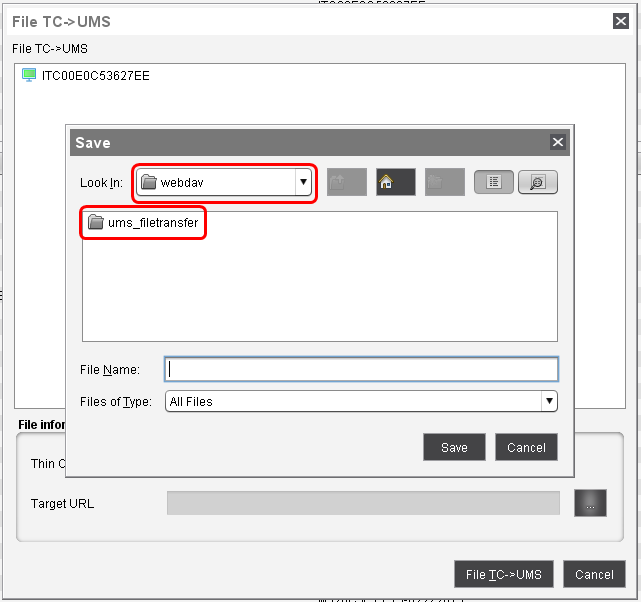Click the File TC->UMS button
641x602 pixels.
(x=503, y=574)
